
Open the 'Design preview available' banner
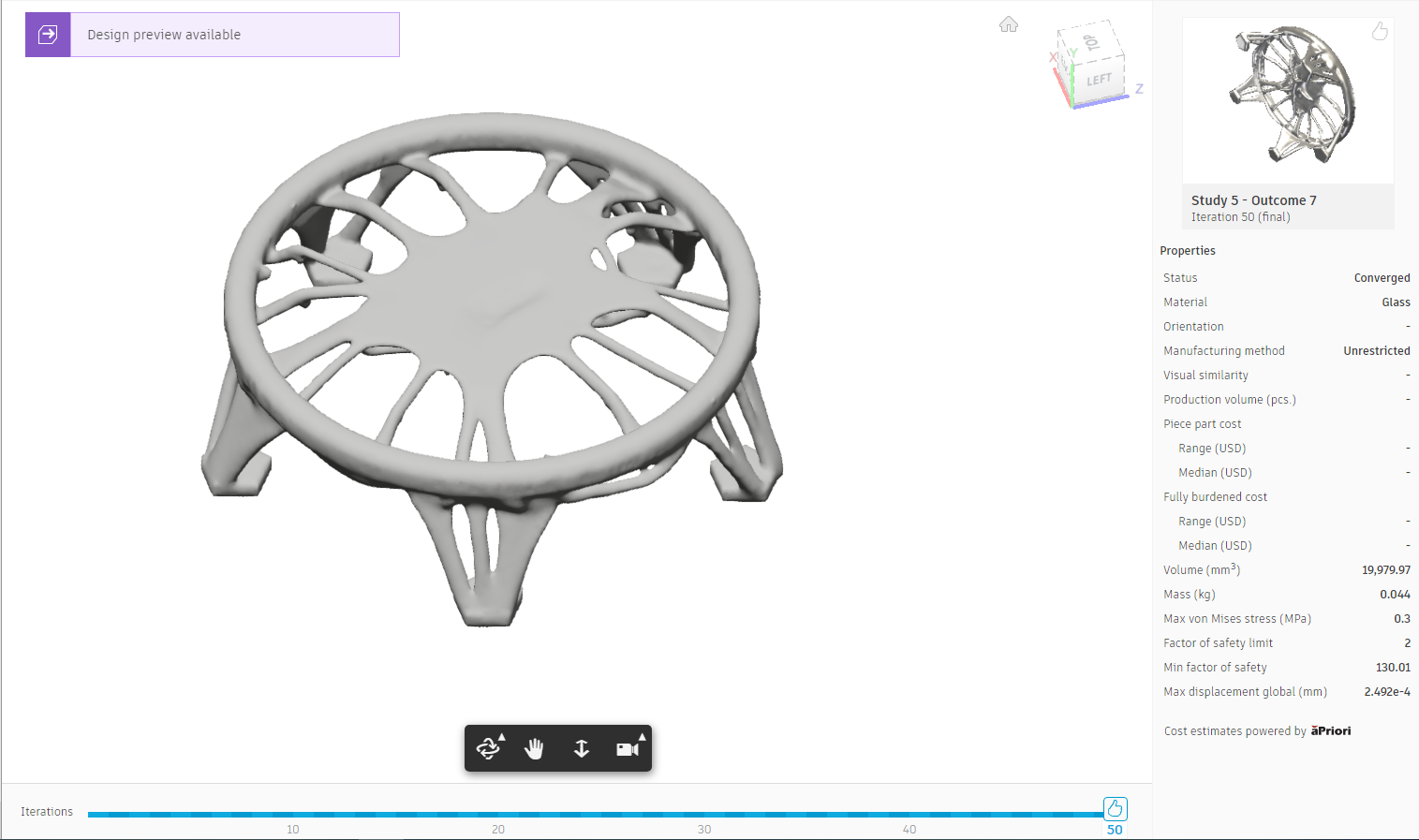213,35
